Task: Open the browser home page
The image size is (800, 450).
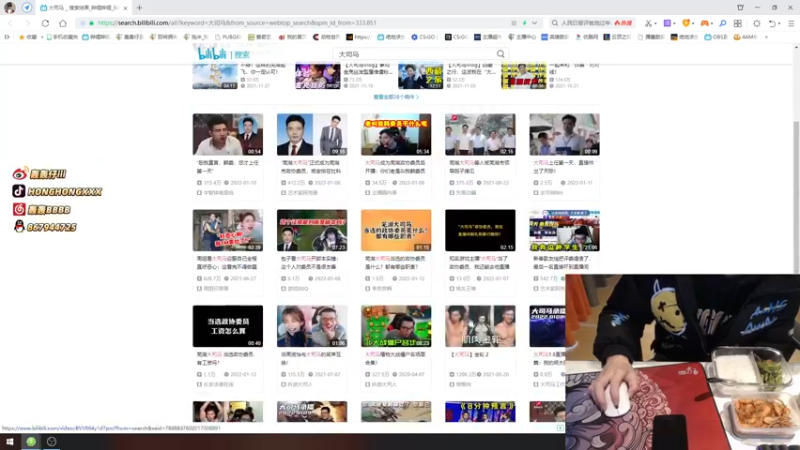Action: pos(63,23)
